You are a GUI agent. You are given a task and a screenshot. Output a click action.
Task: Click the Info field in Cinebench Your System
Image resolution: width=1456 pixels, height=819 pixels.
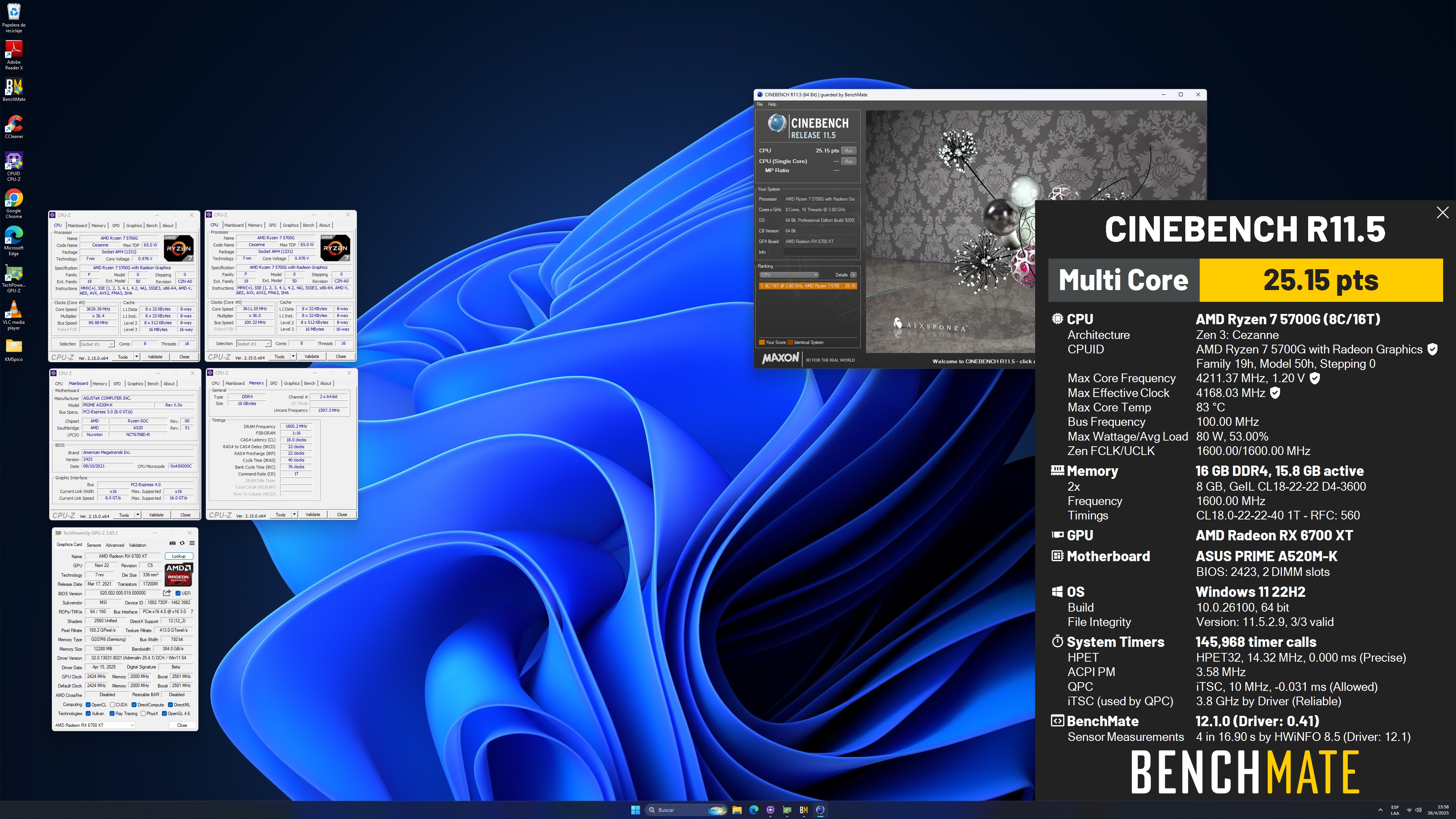819,252
